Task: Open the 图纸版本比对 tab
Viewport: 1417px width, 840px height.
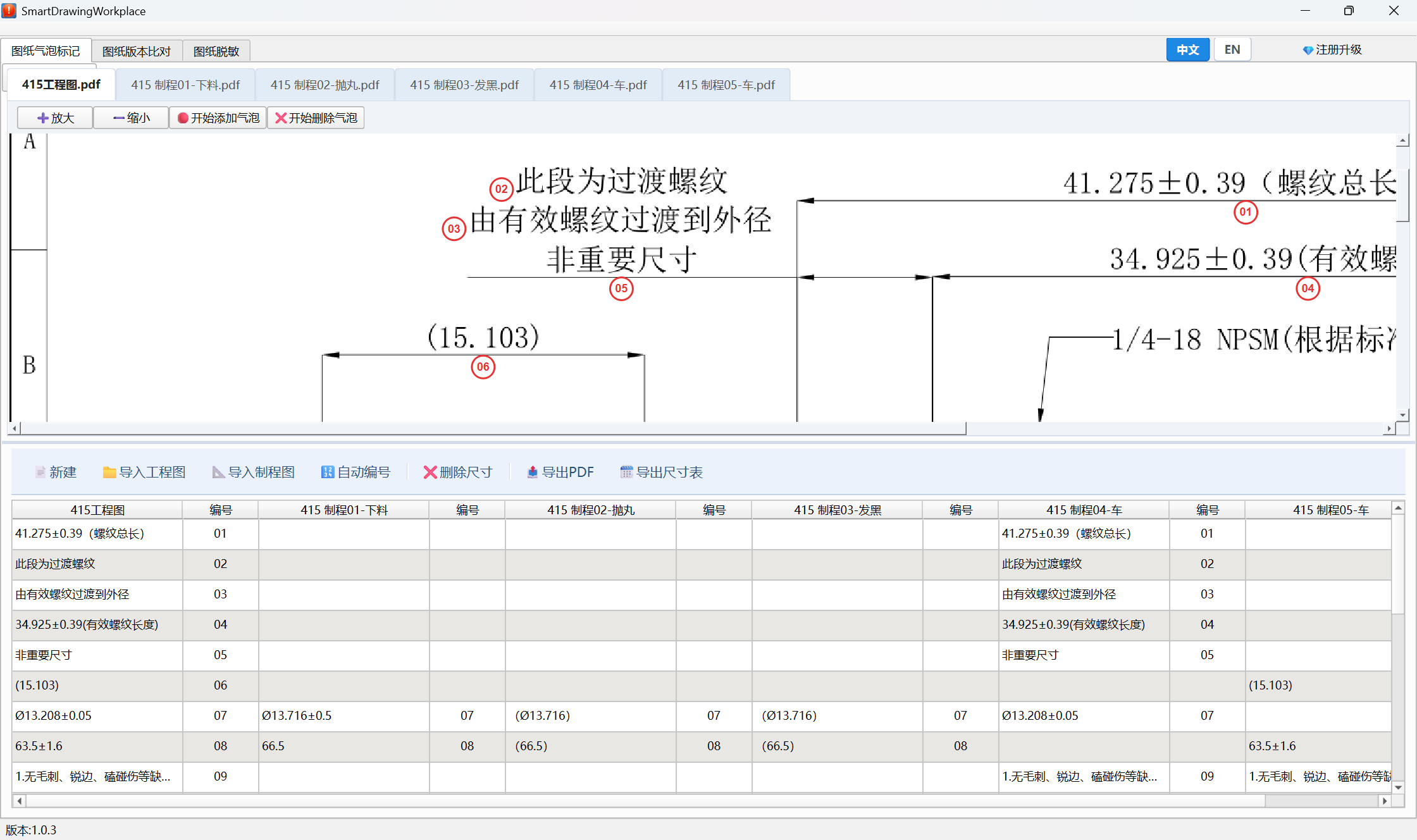Action: tap(137, 51)
